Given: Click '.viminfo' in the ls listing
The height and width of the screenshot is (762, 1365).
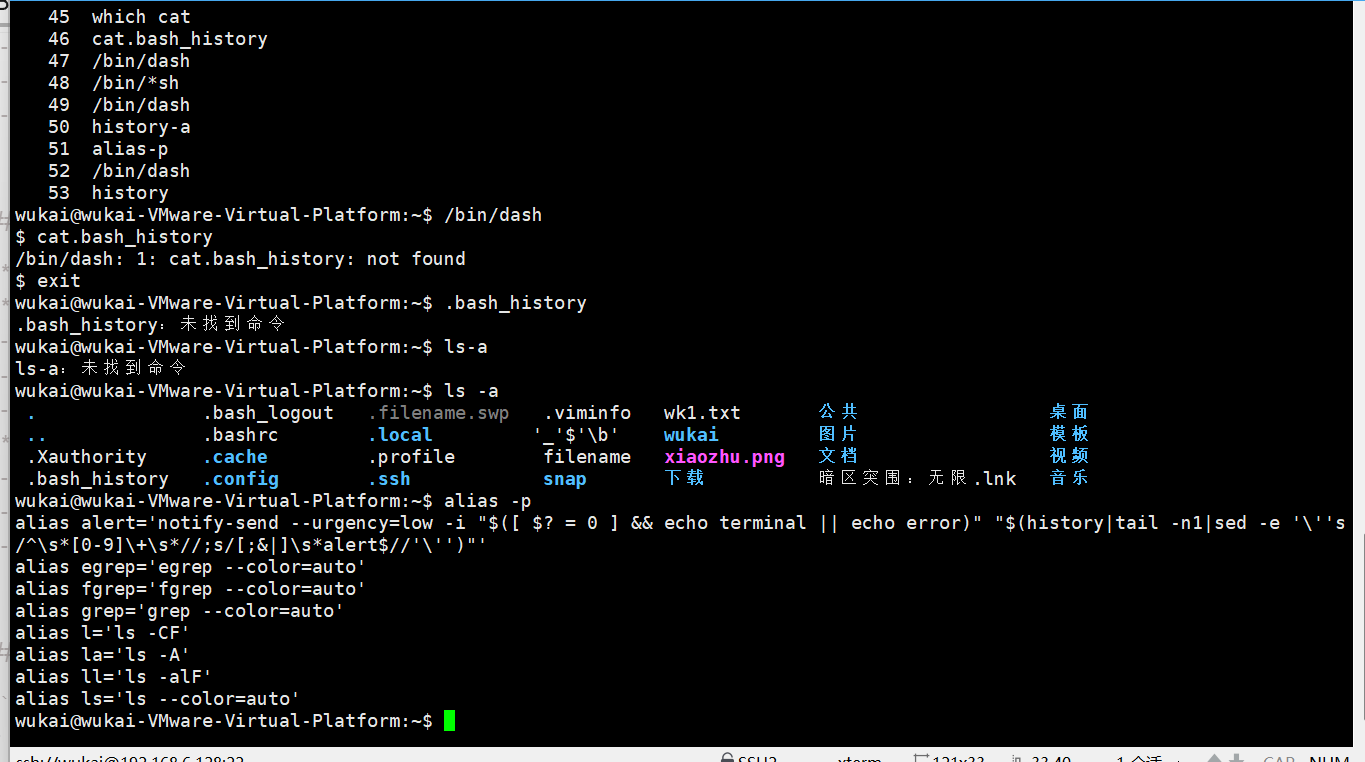Looking at the screenshot, I should (588, 413).
